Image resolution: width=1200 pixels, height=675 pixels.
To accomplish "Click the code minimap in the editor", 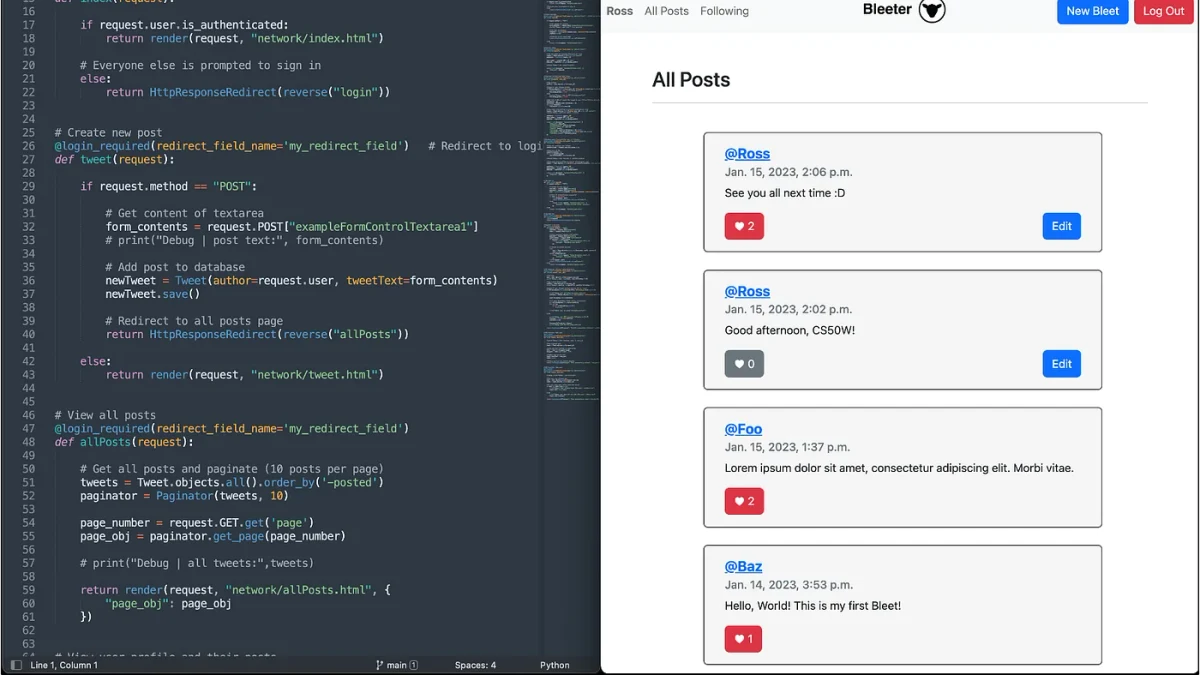I will 571,200.
